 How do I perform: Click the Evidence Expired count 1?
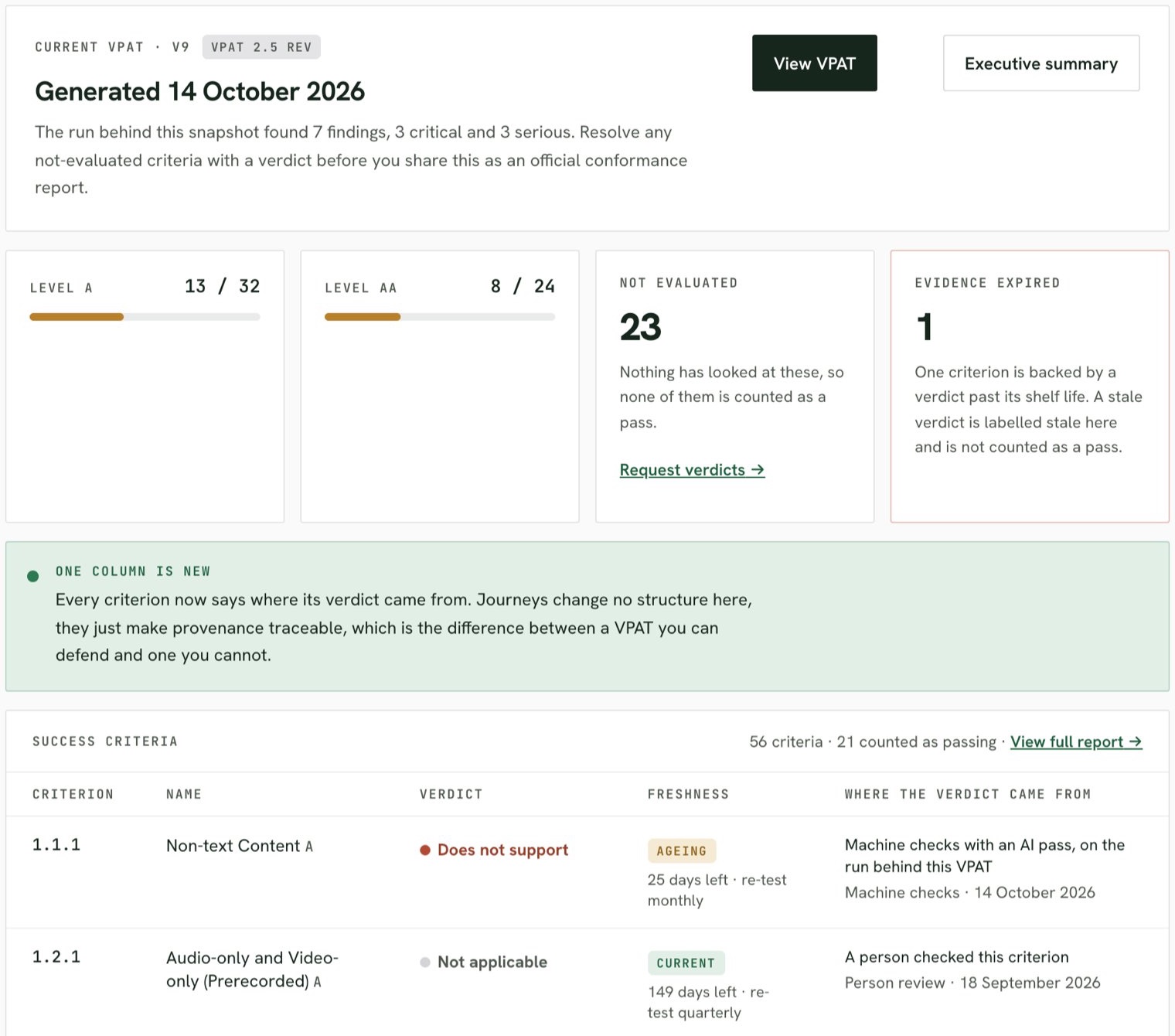click(925, 327)
